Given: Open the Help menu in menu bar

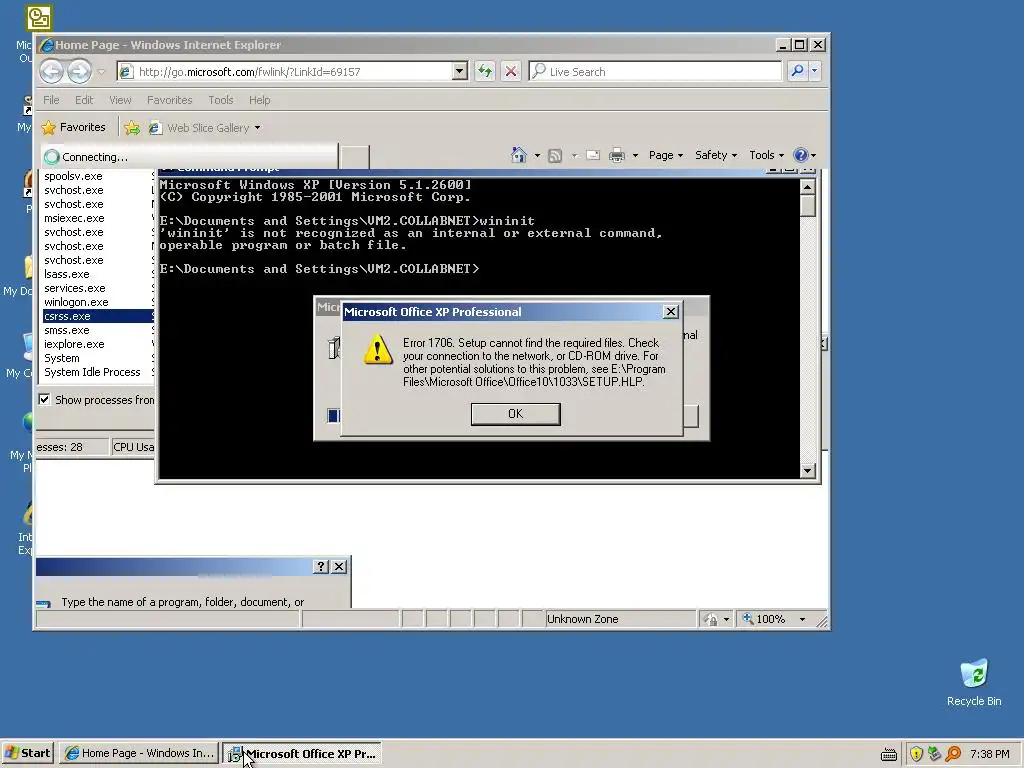Looking at the screenshot, I should [x=259, y=100].
